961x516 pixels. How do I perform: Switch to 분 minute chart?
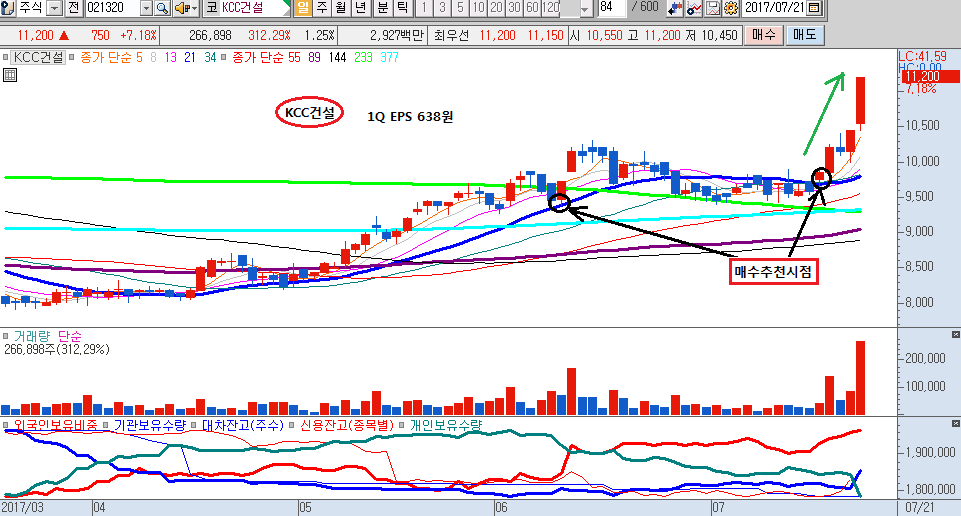pyautogui.click(x=382, y=8)
